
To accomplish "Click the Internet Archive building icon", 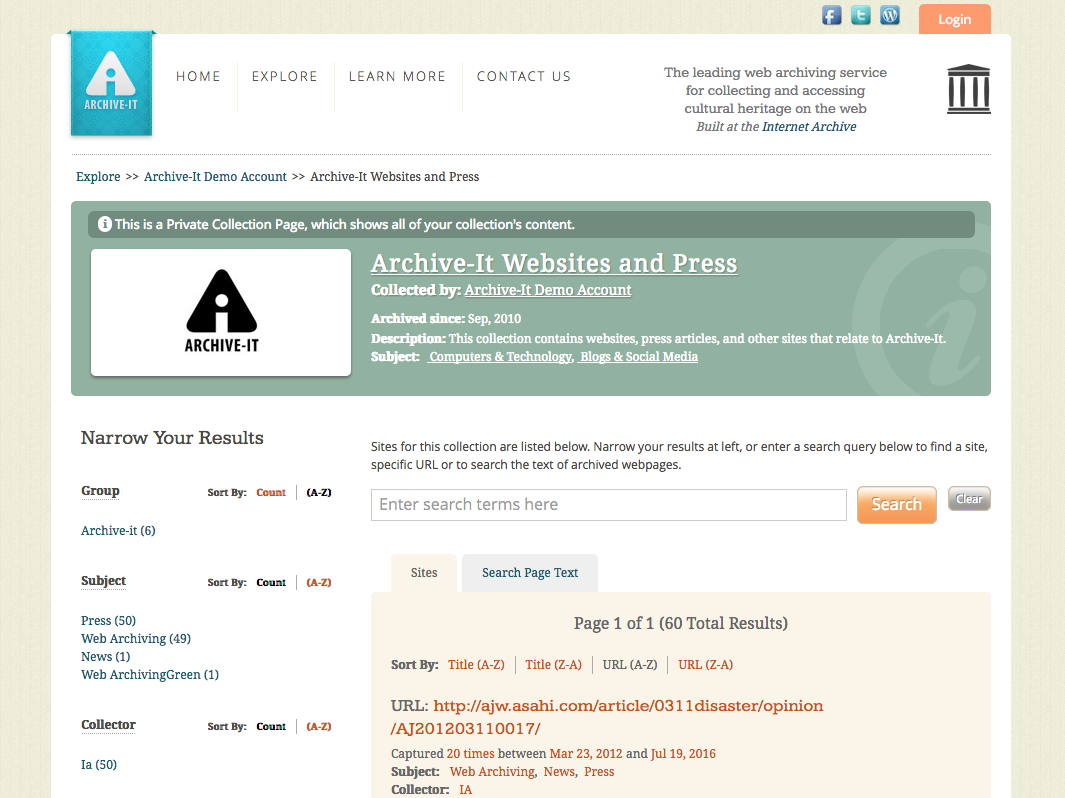I will tap(968, 89).
